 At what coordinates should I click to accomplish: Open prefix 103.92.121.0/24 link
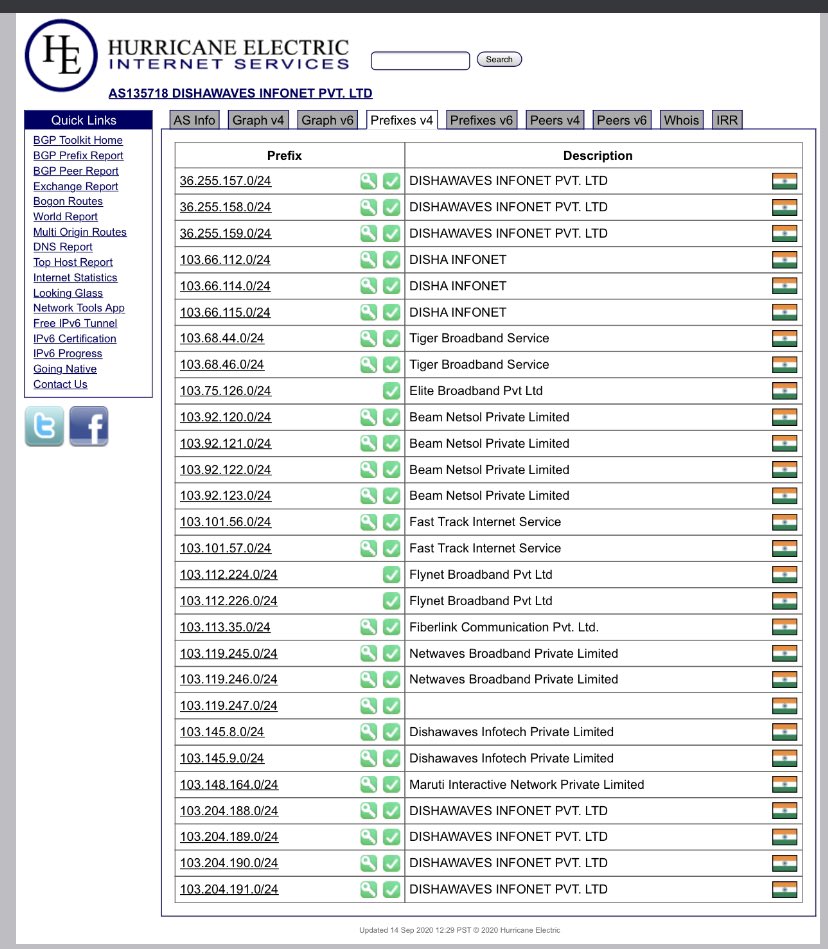click(225, 444)
